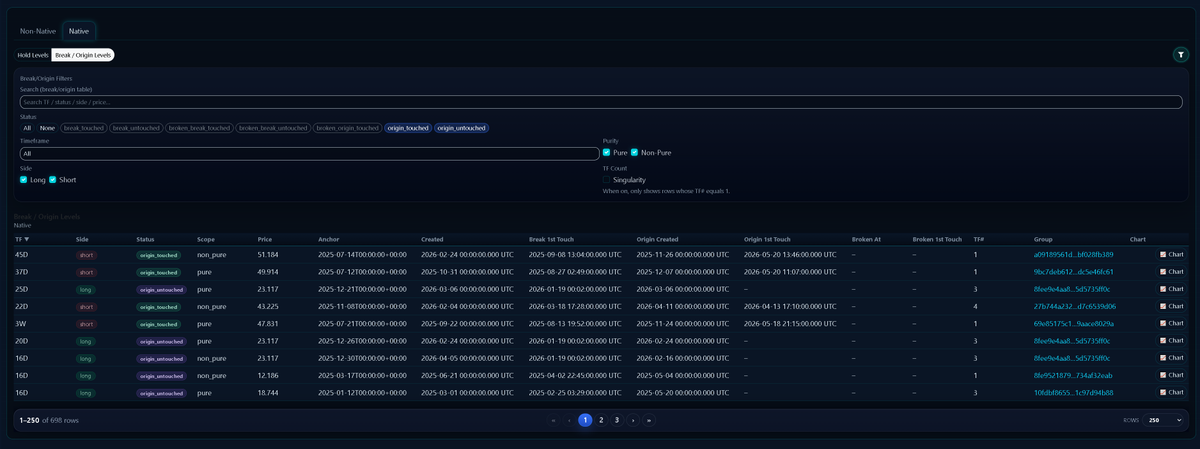Sort by the Price column header
The width and height of the screenshot is (1200, 449).
[x=265, y=239]
